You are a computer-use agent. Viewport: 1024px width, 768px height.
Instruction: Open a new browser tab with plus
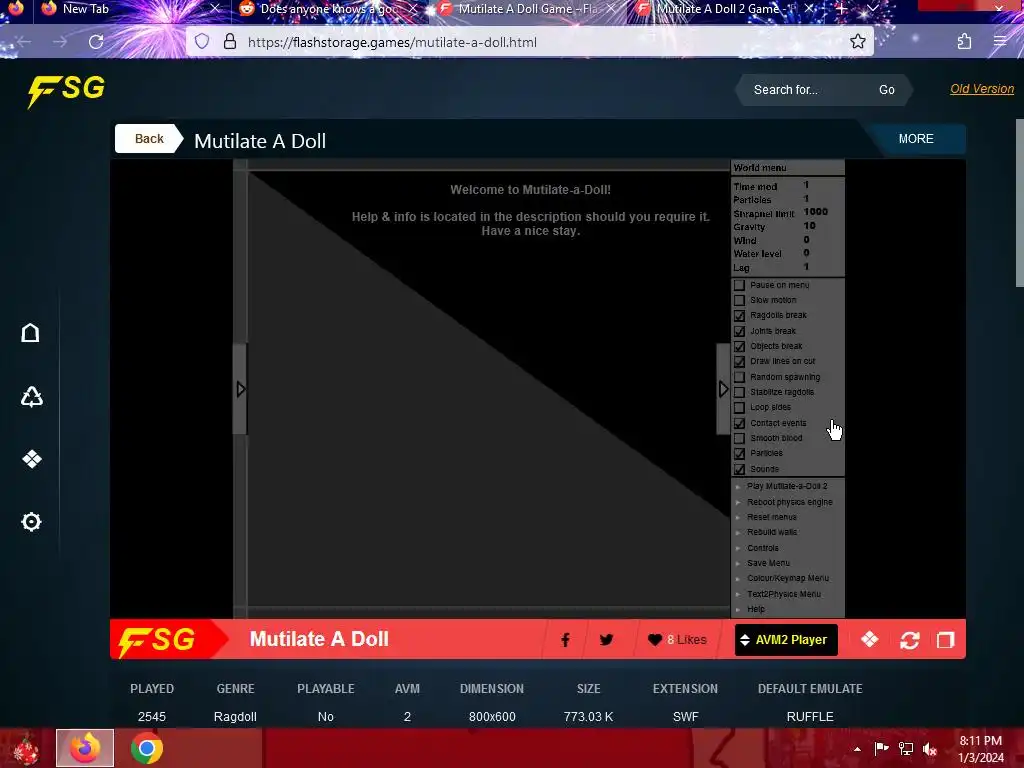(x=841, y=9)
